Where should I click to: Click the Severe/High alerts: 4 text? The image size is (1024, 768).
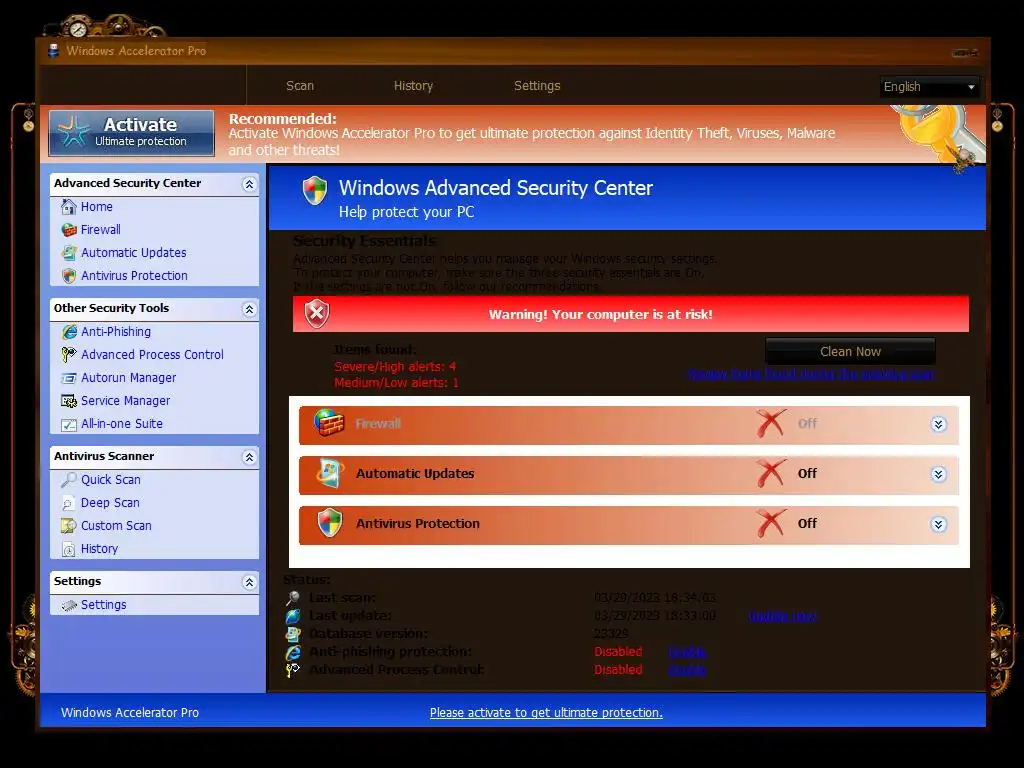click(395, 366)
